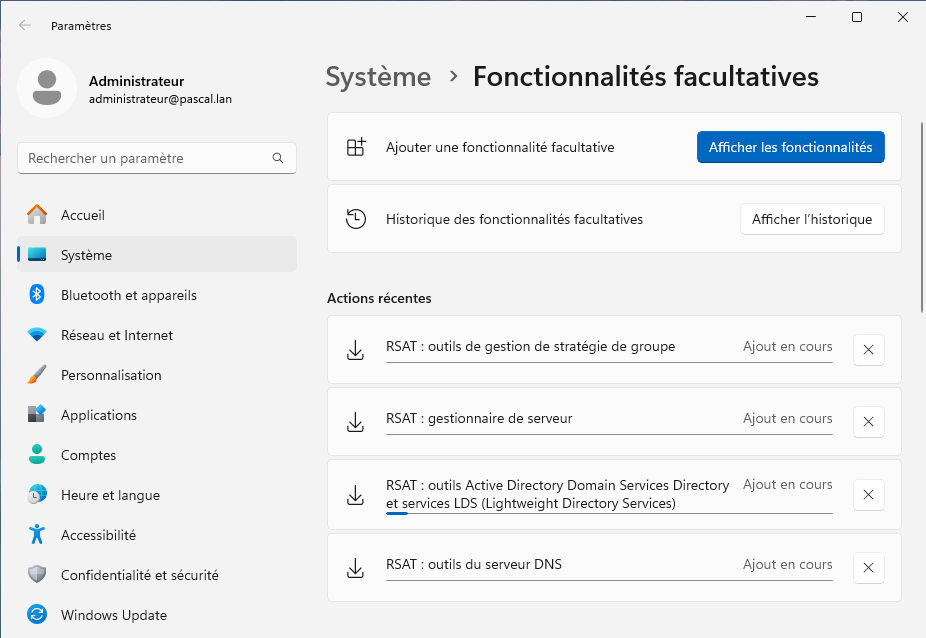
Task: Click the back arrow next to Paramètres
Action: tap(25, 25)
